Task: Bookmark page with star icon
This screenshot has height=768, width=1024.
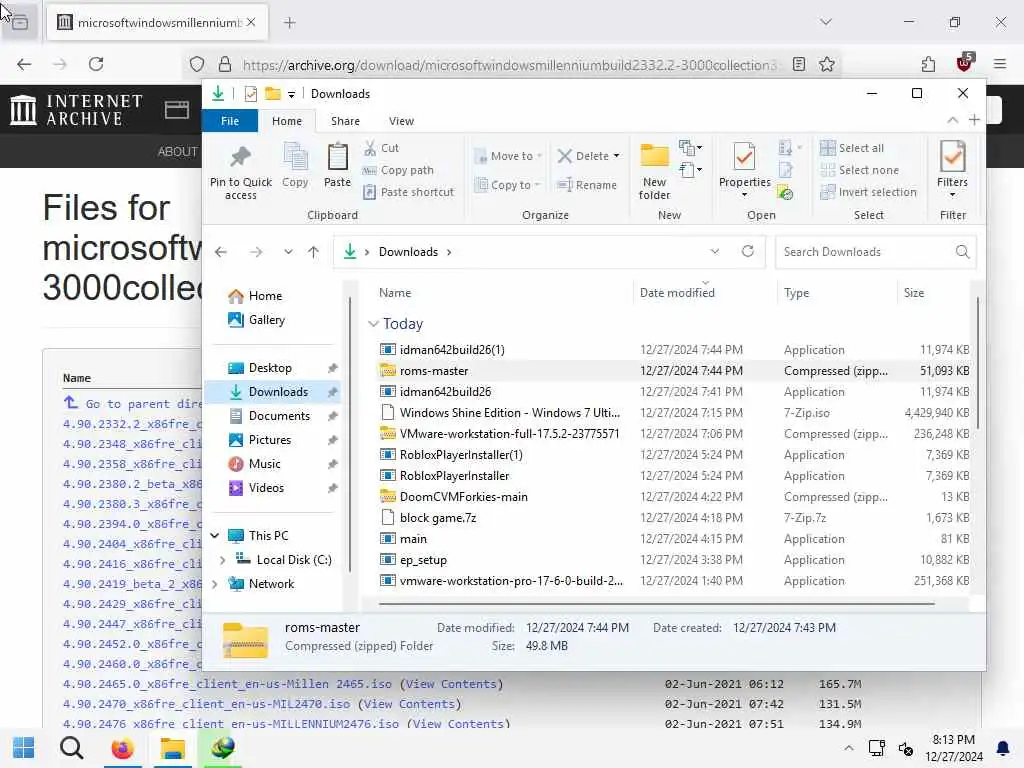Action: [827, 64]
